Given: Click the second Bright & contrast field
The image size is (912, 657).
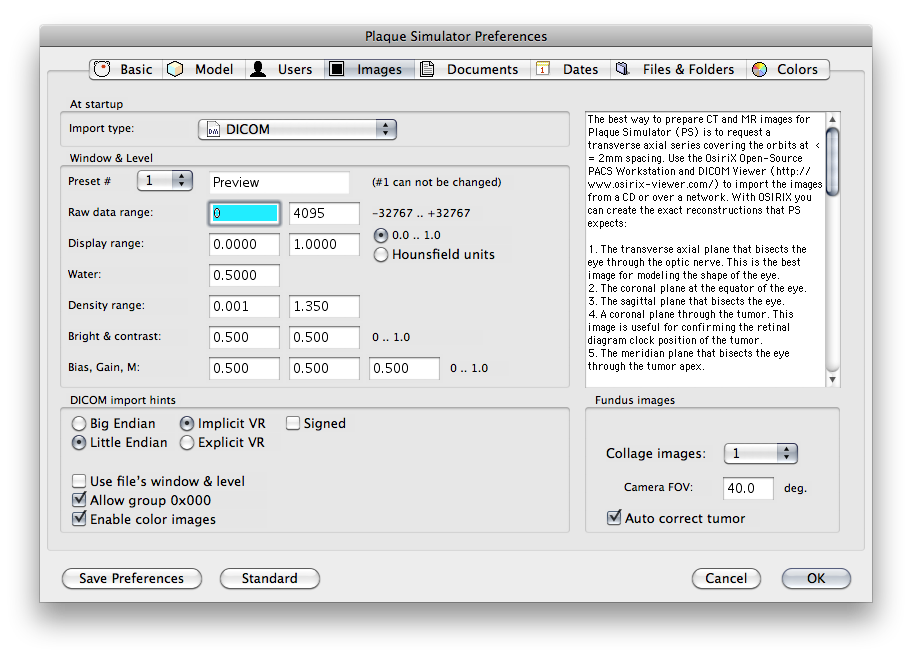Looking at the screenshot, I should tap(324, 337).
